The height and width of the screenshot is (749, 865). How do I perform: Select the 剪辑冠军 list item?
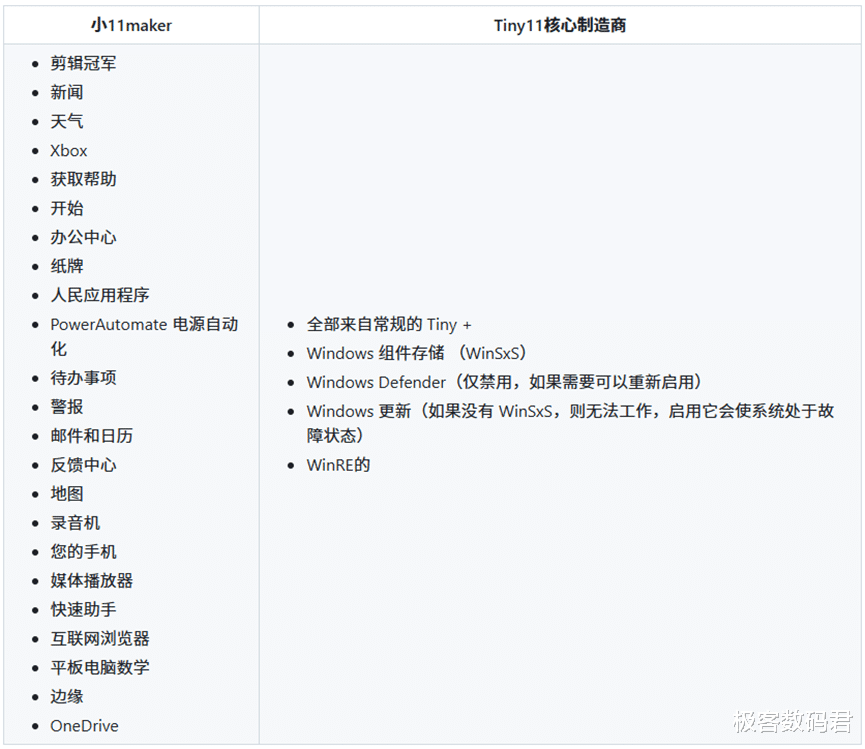83,63
